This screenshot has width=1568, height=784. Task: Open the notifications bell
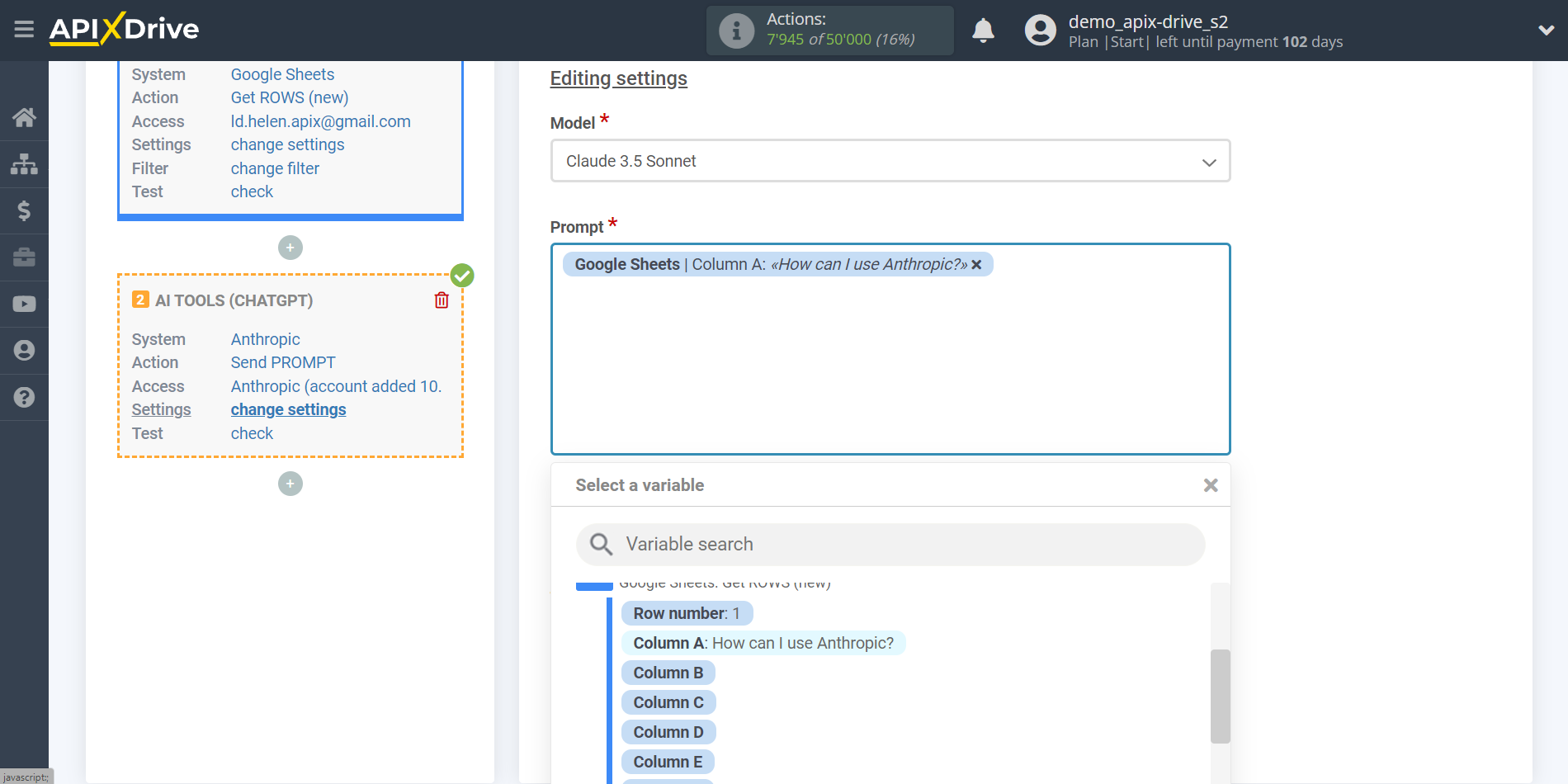click(983, 31)
